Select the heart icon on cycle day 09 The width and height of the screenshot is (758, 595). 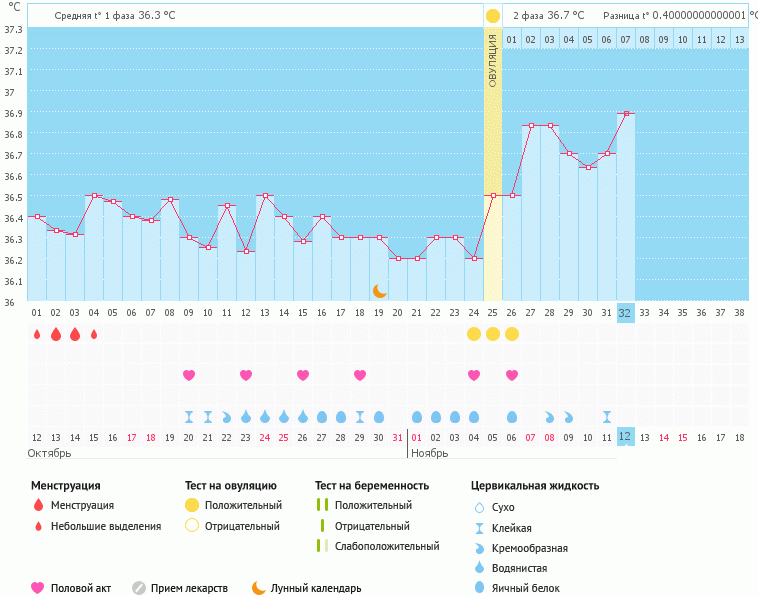pos(189,375)
